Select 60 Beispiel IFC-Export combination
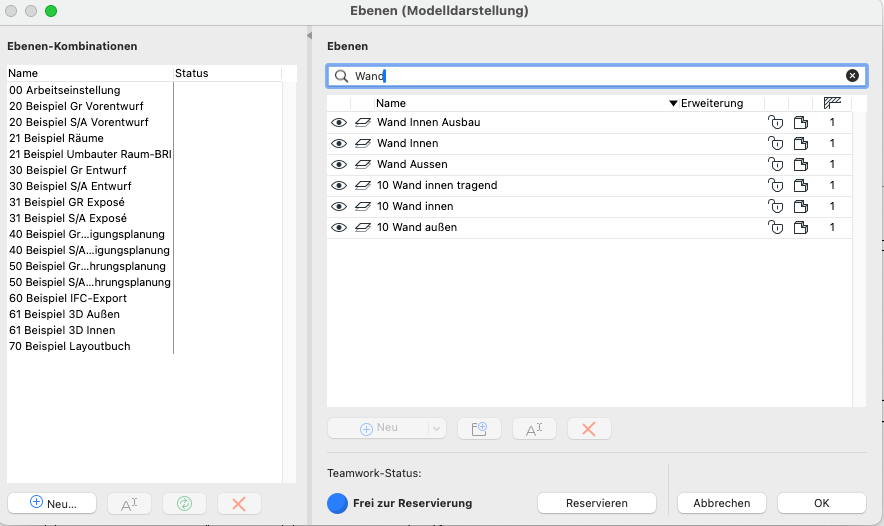Image resolution: width=884 pixels, height=526 pixels. [x=70, y=298]
